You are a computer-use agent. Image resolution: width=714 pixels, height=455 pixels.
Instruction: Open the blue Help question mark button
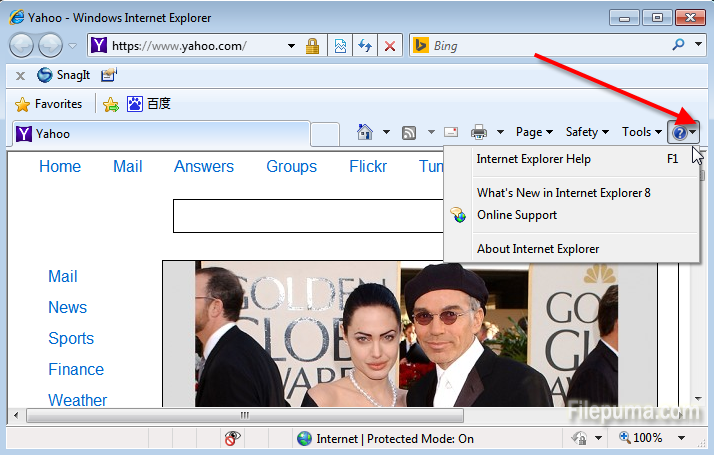(x=680, y=132)
